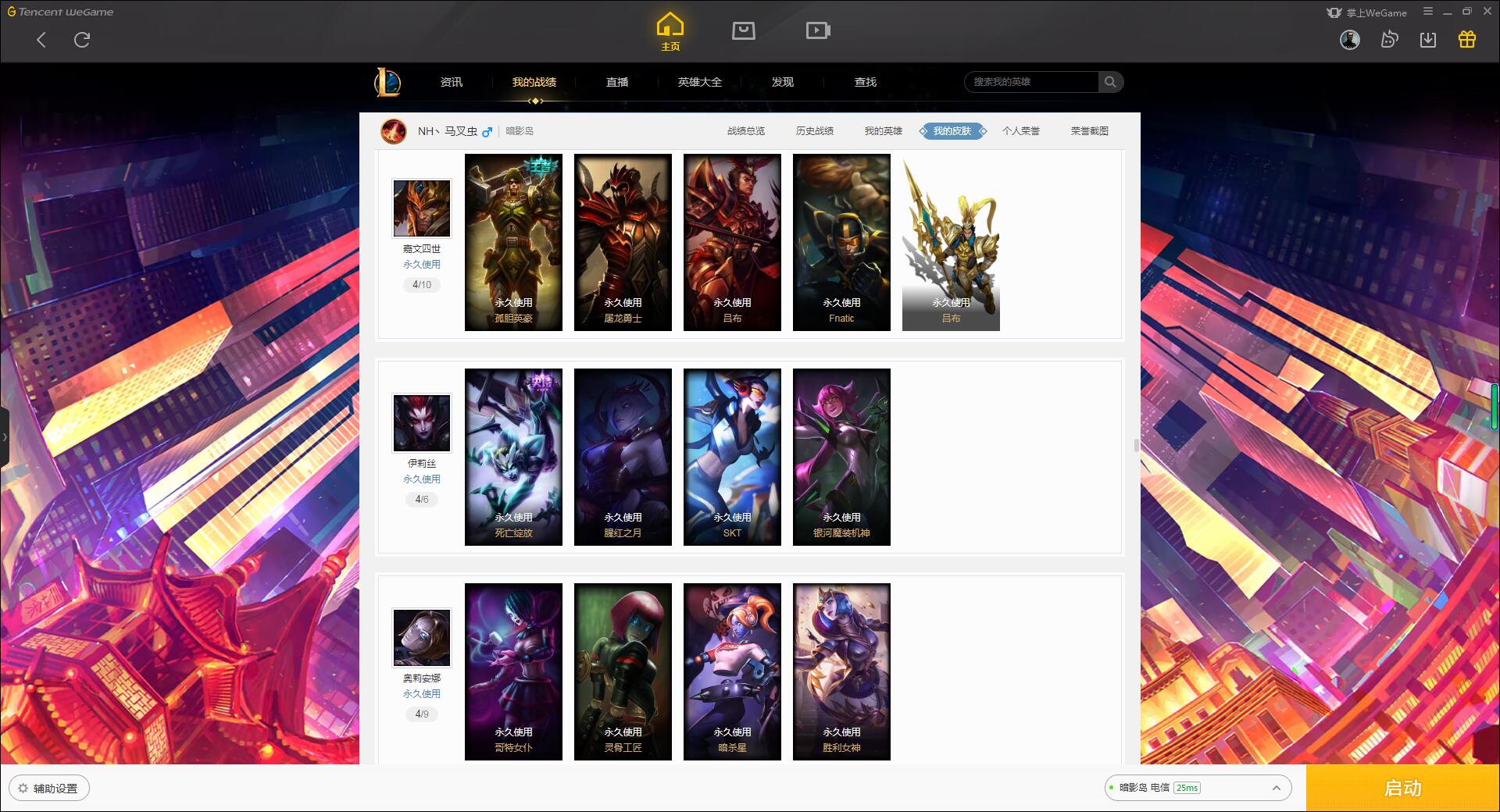Open 辅助设置 settings button
1500x812 pixels.
tap(48, 789)
